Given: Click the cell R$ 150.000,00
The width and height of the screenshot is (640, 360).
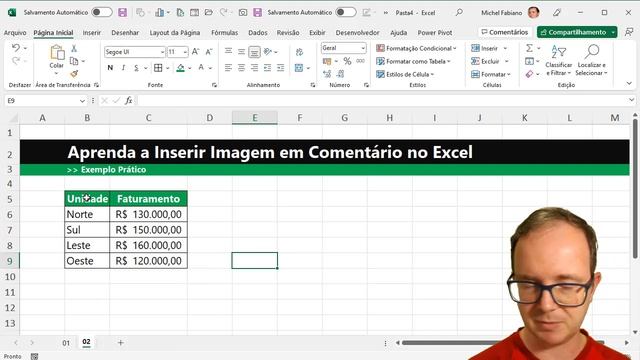Looking at the screenshot, I should coord(149,230).
